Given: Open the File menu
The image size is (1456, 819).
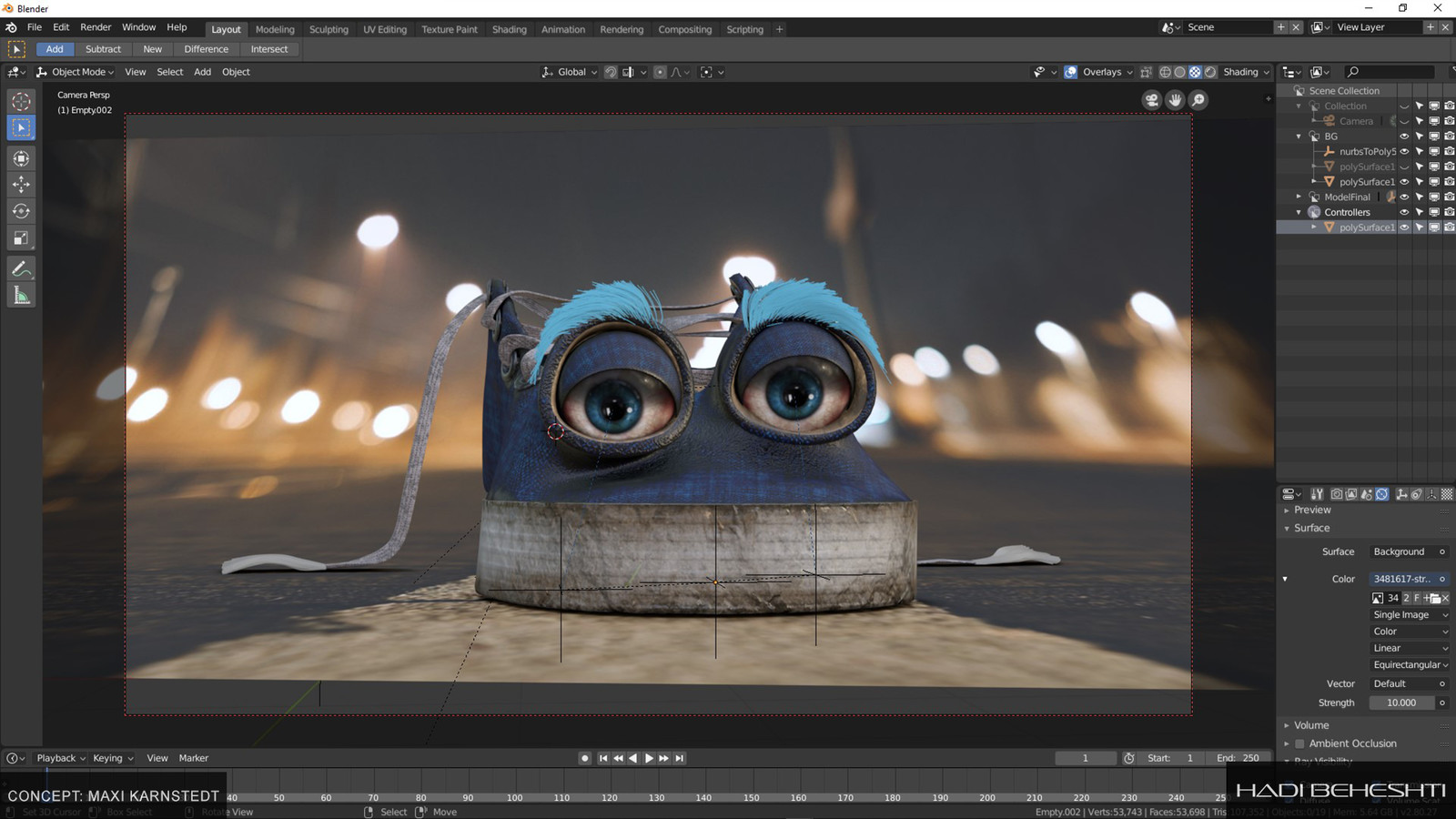Looking at the screenshot, I should coord(35,27).
